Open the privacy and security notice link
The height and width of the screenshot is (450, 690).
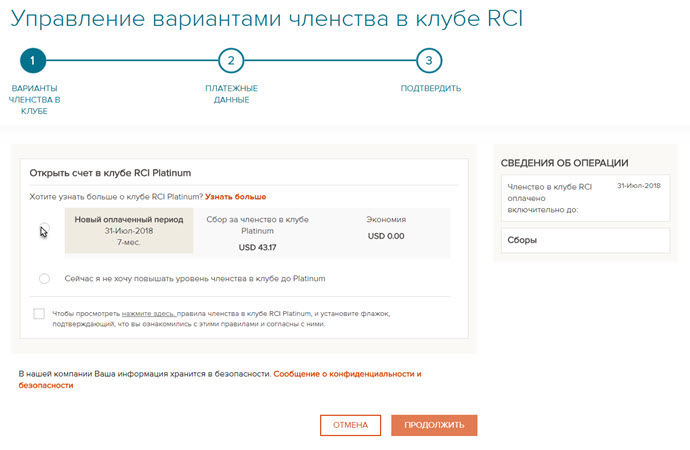tap(220, 379)
